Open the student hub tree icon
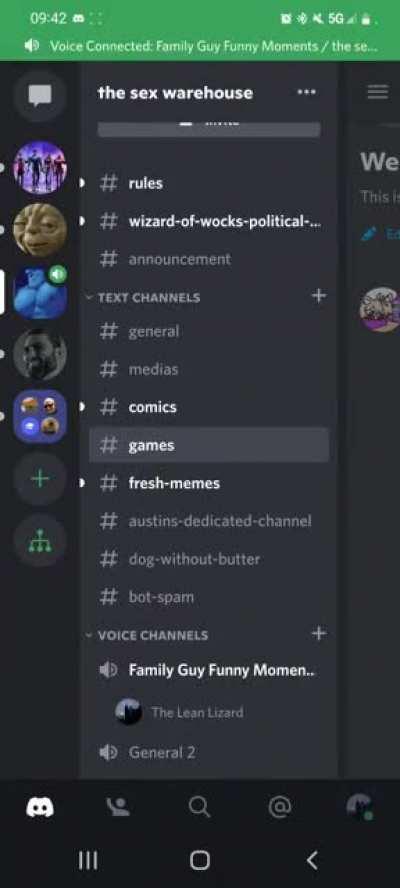 (x=40, y=541)
